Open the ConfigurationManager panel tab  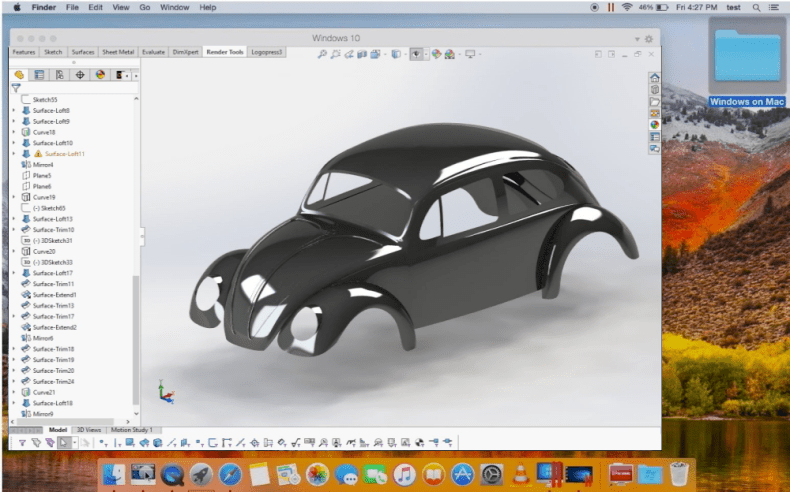59,74
